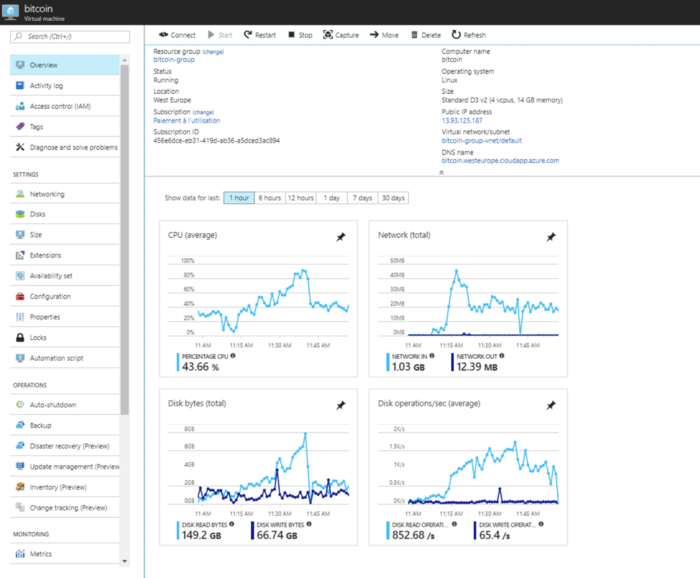Viewport: 700px width, 578px height.
Task: Open the Size settings
Action: coord(65,234)
